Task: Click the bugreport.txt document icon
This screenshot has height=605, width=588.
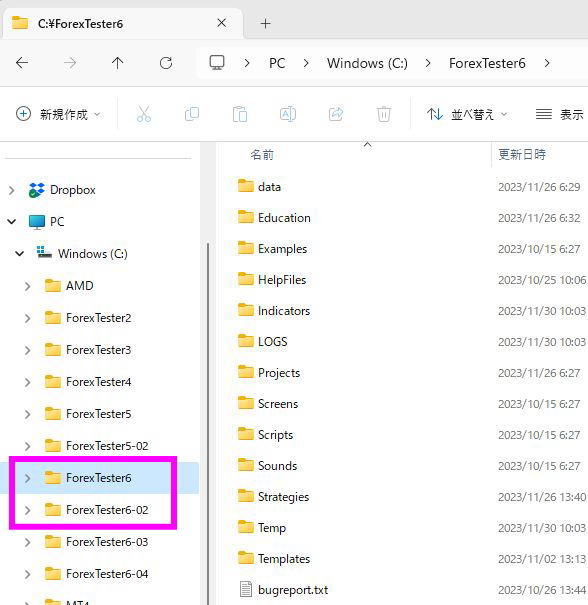Action: click(x=246, y=590)
